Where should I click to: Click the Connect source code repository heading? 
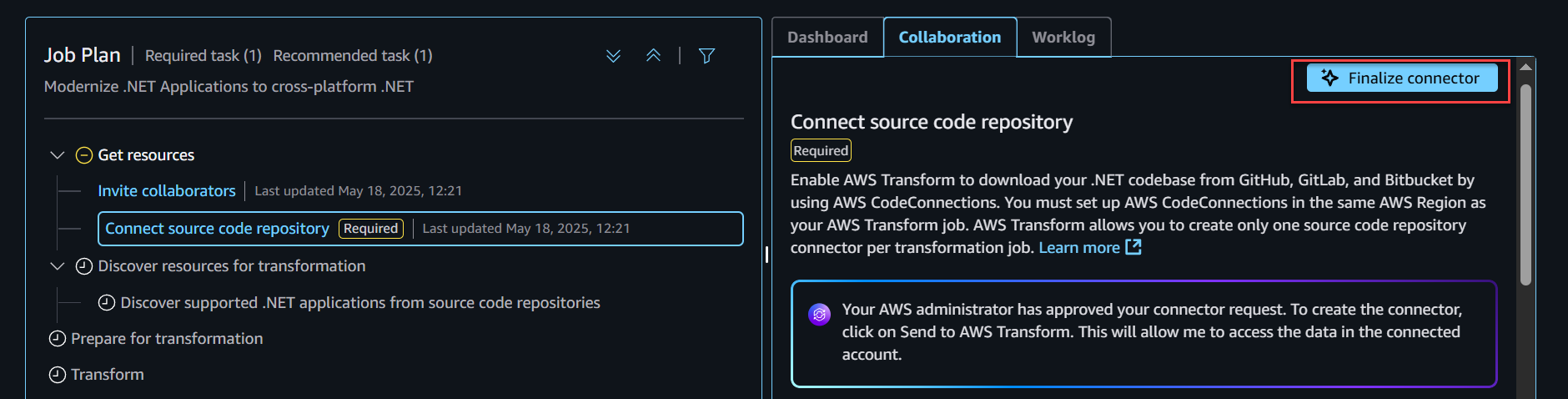932,122
